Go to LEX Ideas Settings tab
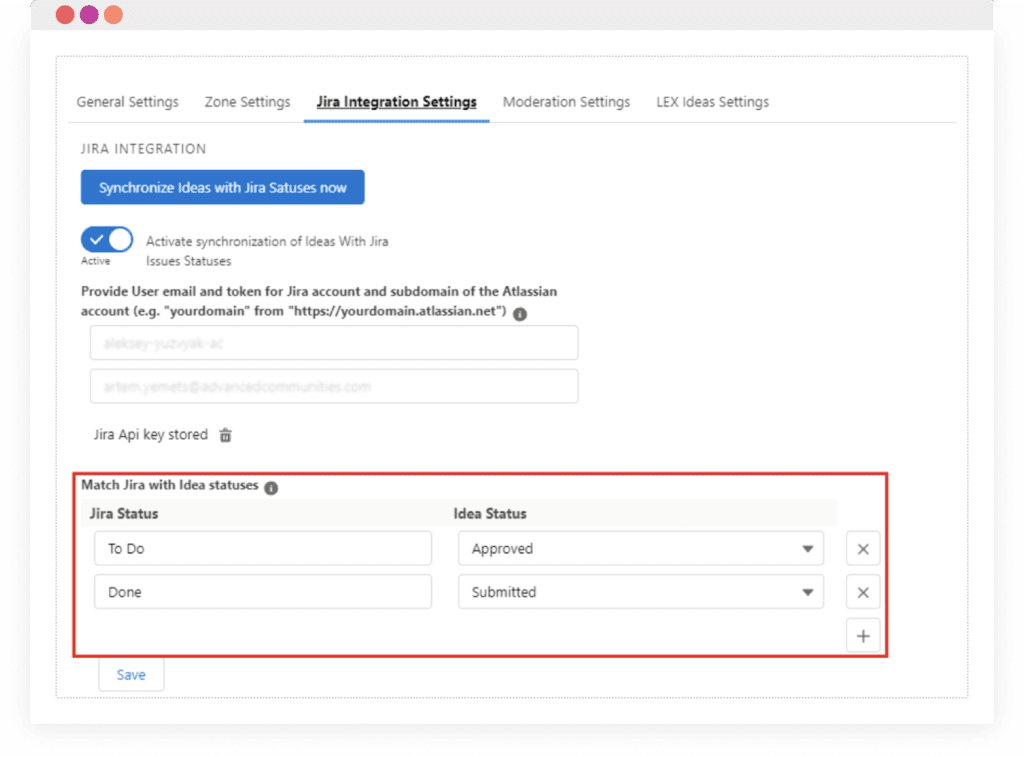The height and width of the screenshot is (757, 1024). click(x=712, y=102)
